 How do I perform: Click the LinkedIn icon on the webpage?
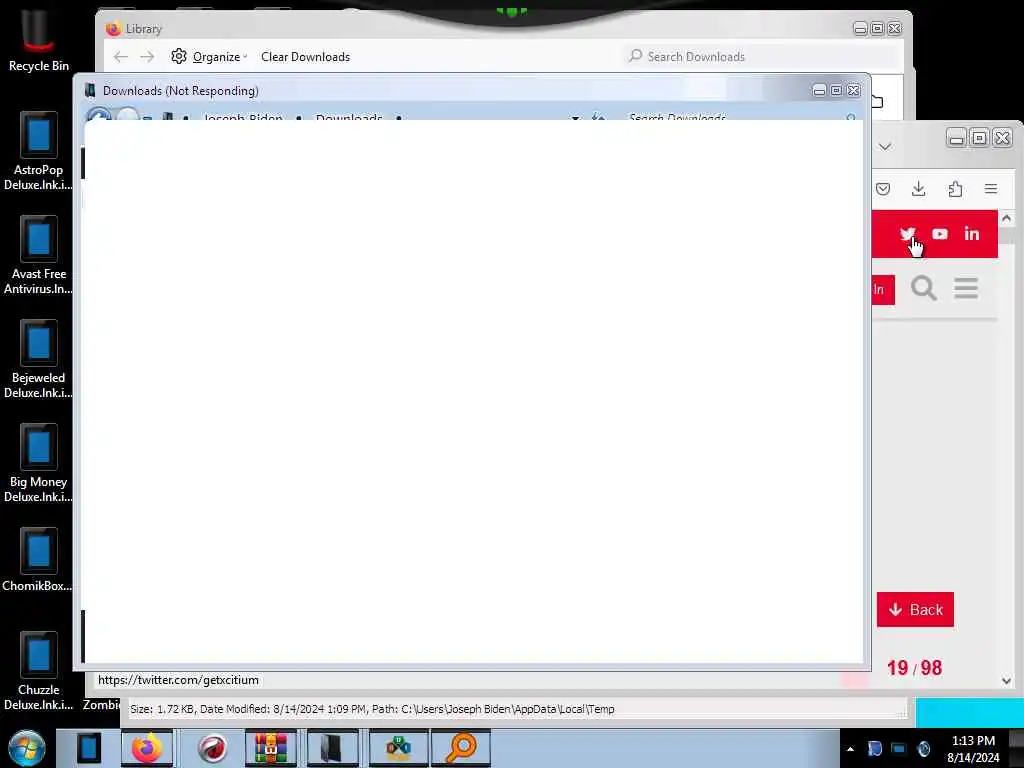point(972,234)
